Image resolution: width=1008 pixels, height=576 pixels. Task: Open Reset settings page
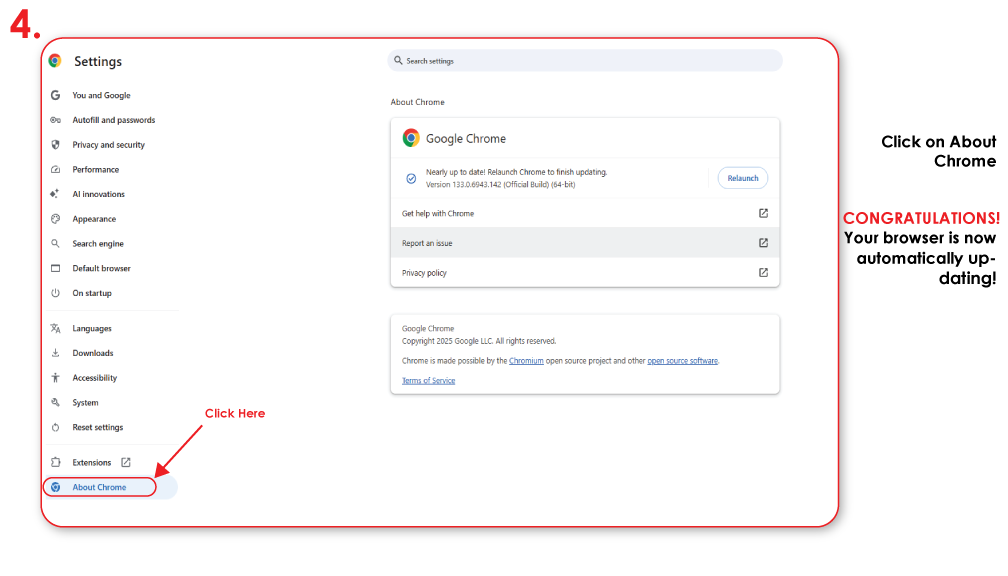[98, 428]
